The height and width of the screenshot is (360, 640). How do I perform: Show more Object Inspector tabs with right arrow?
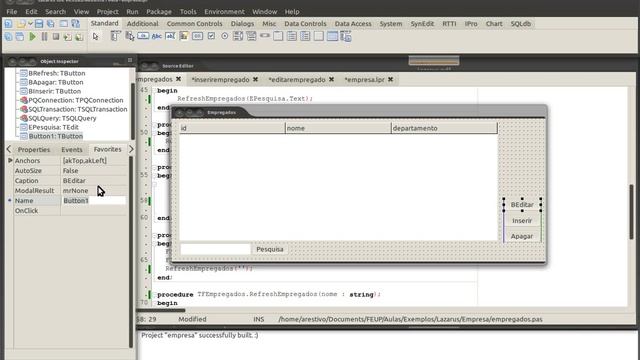pyautogui.click(x=131, y=149)
